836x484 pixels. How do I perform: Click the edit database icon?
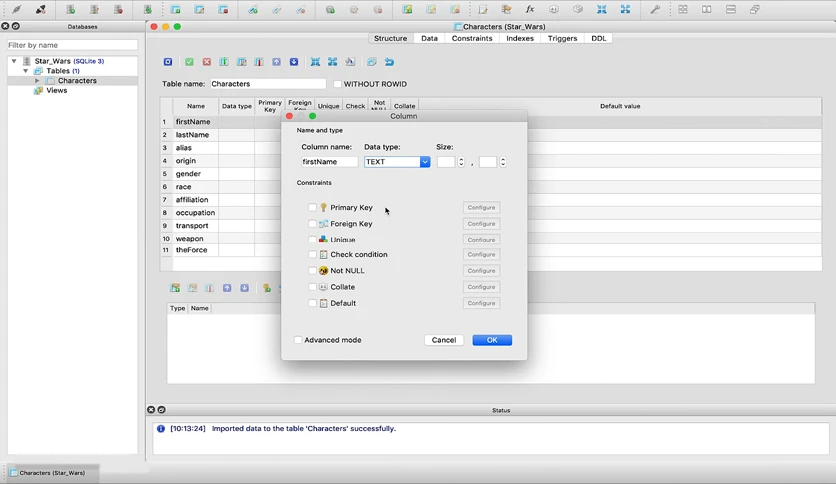pos(94,10)
